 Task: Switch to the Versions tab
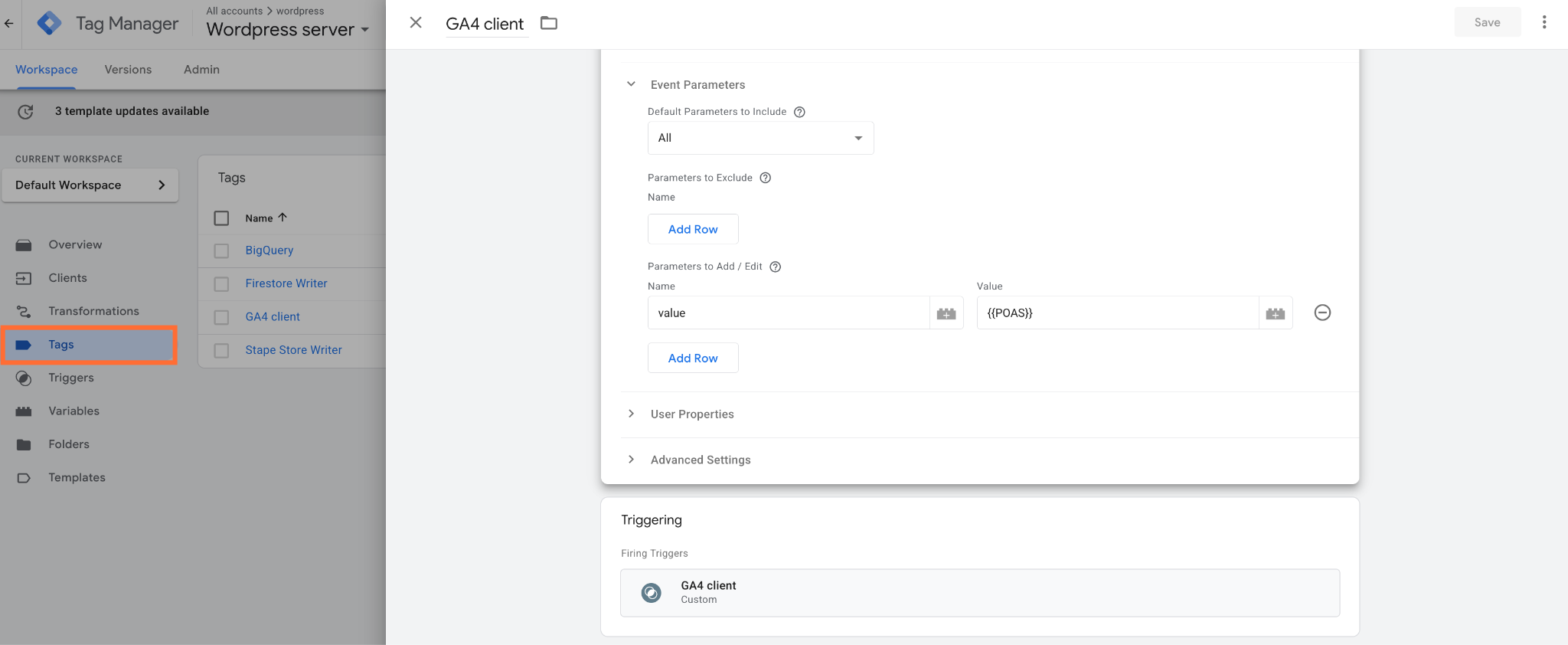point(128,70)
